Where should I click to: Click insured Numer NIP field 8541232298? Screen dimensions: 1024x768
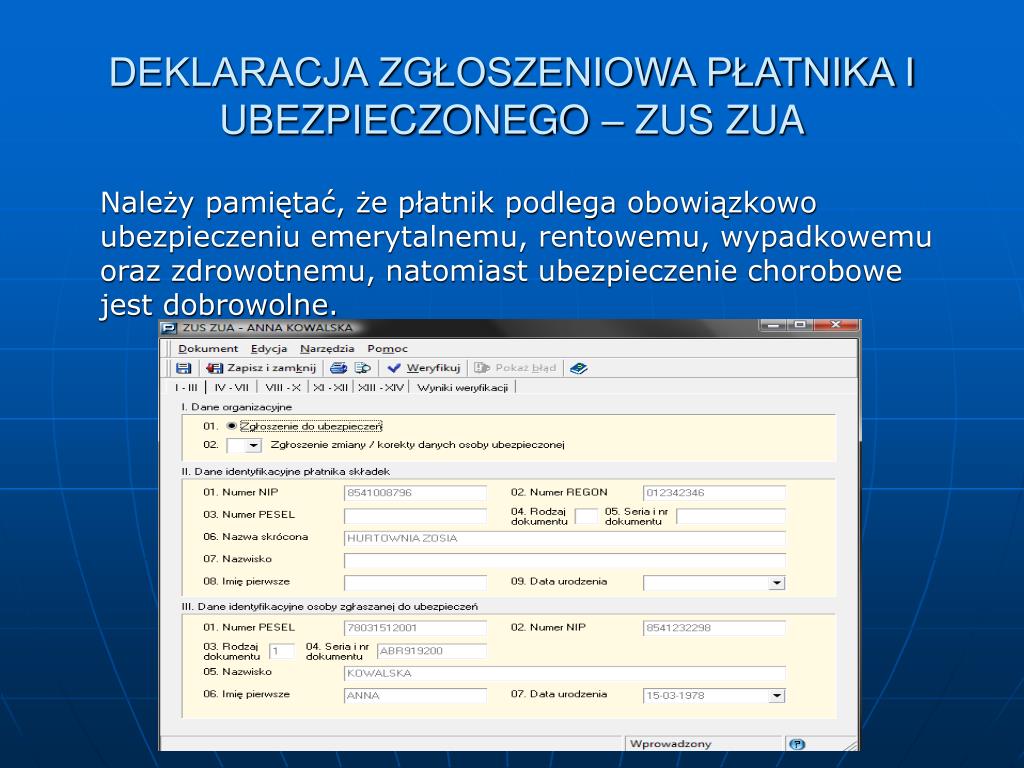[714, 628]
